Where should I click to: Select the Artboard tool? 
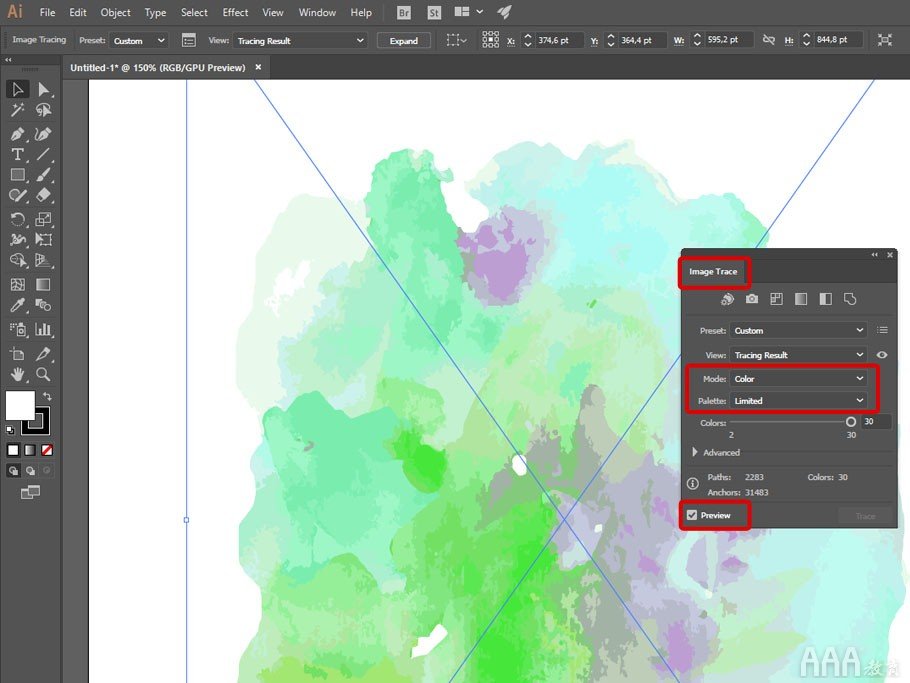pyautogui.click(x=17, y=354)
